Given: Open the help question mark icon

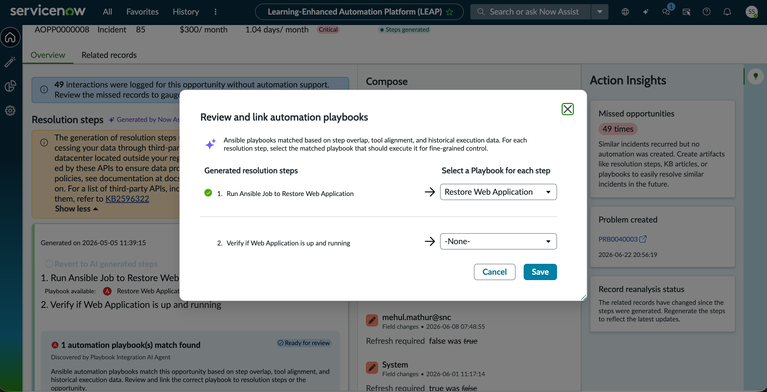Looking at the screenshot, I should click(706, 12).
